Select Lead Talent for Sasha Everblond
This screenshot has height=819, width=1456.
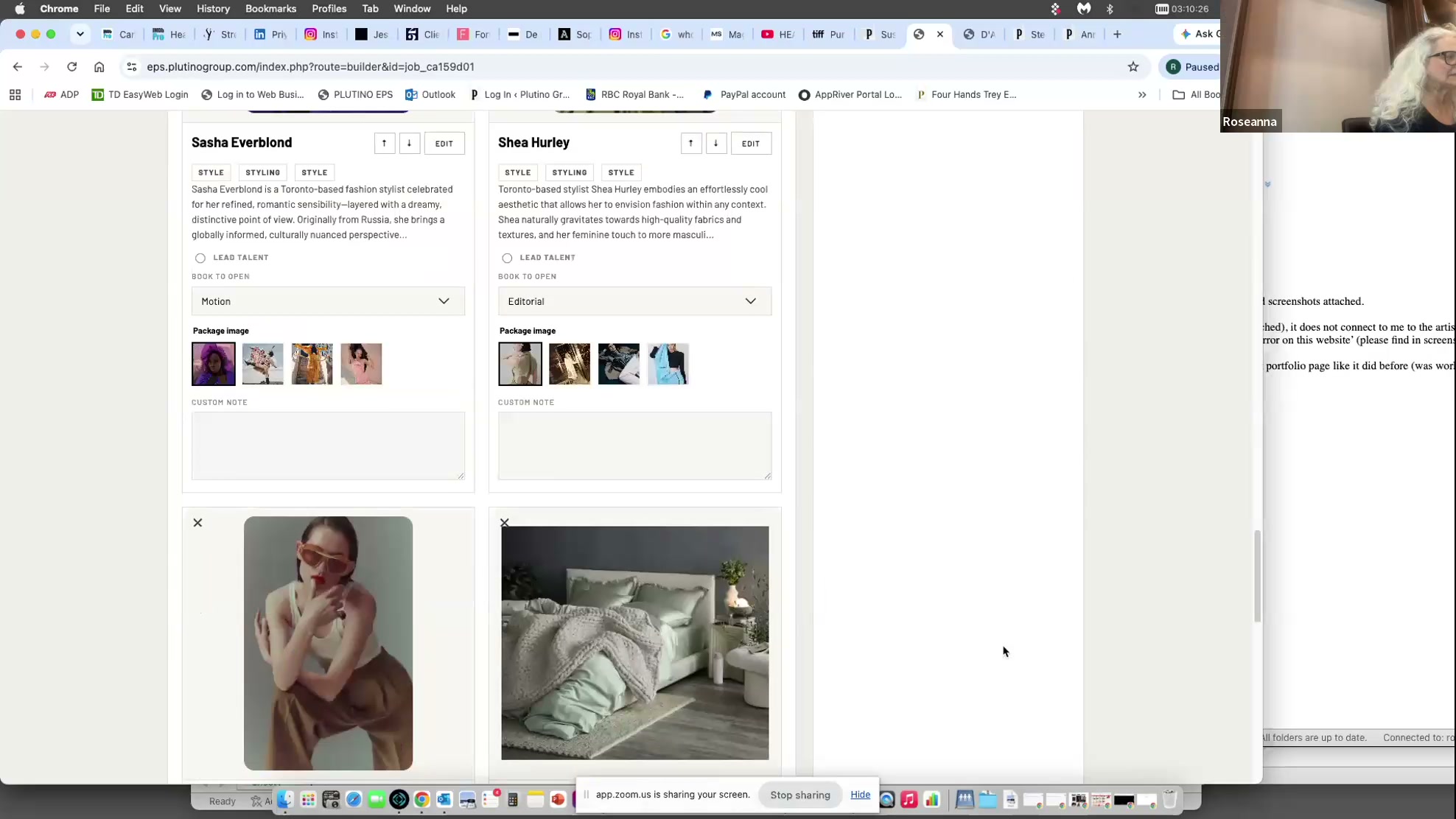point(200,258)
